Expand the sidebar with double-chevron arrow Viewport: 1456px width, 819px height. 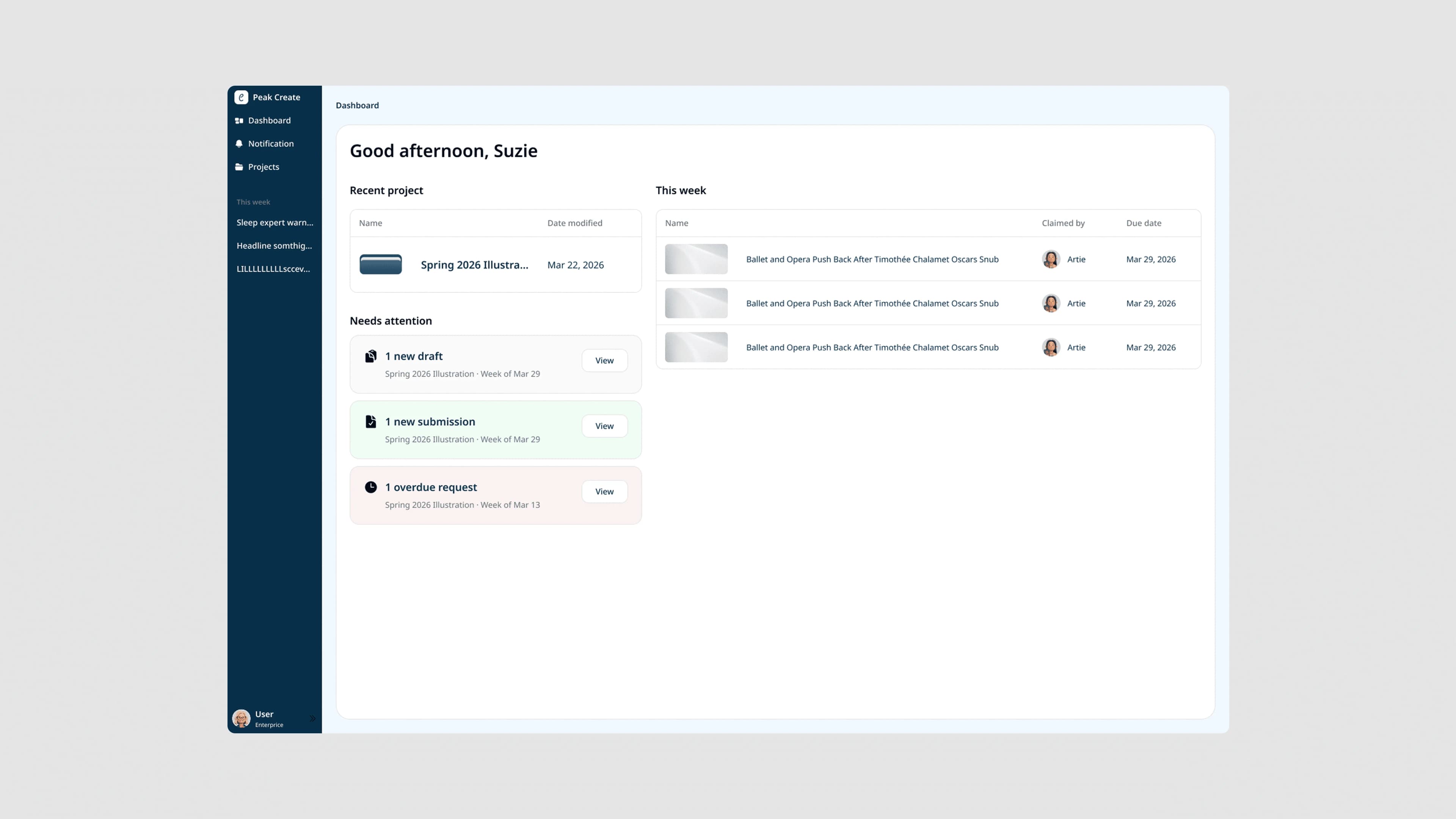(312, 719)
